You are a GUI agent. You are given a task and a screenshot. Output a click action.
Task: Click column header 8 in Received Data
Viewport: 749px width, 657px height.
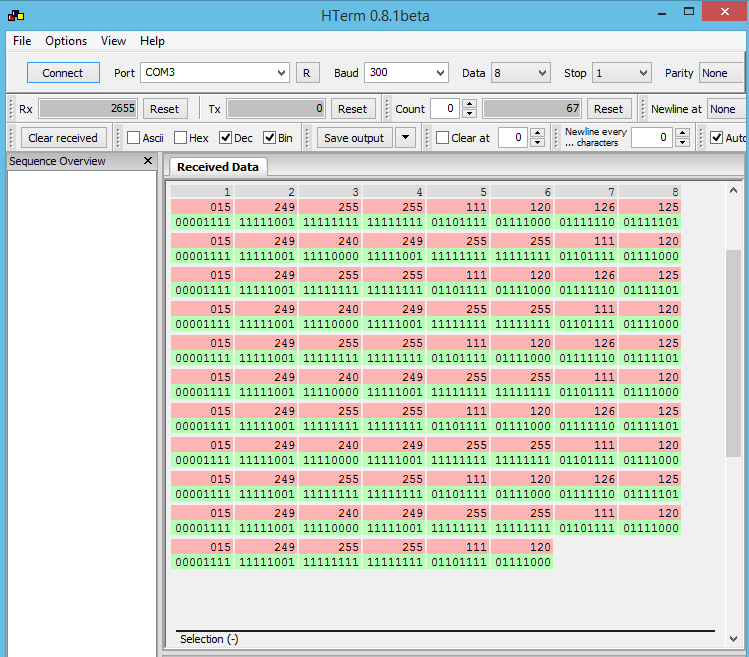[650, 192]
